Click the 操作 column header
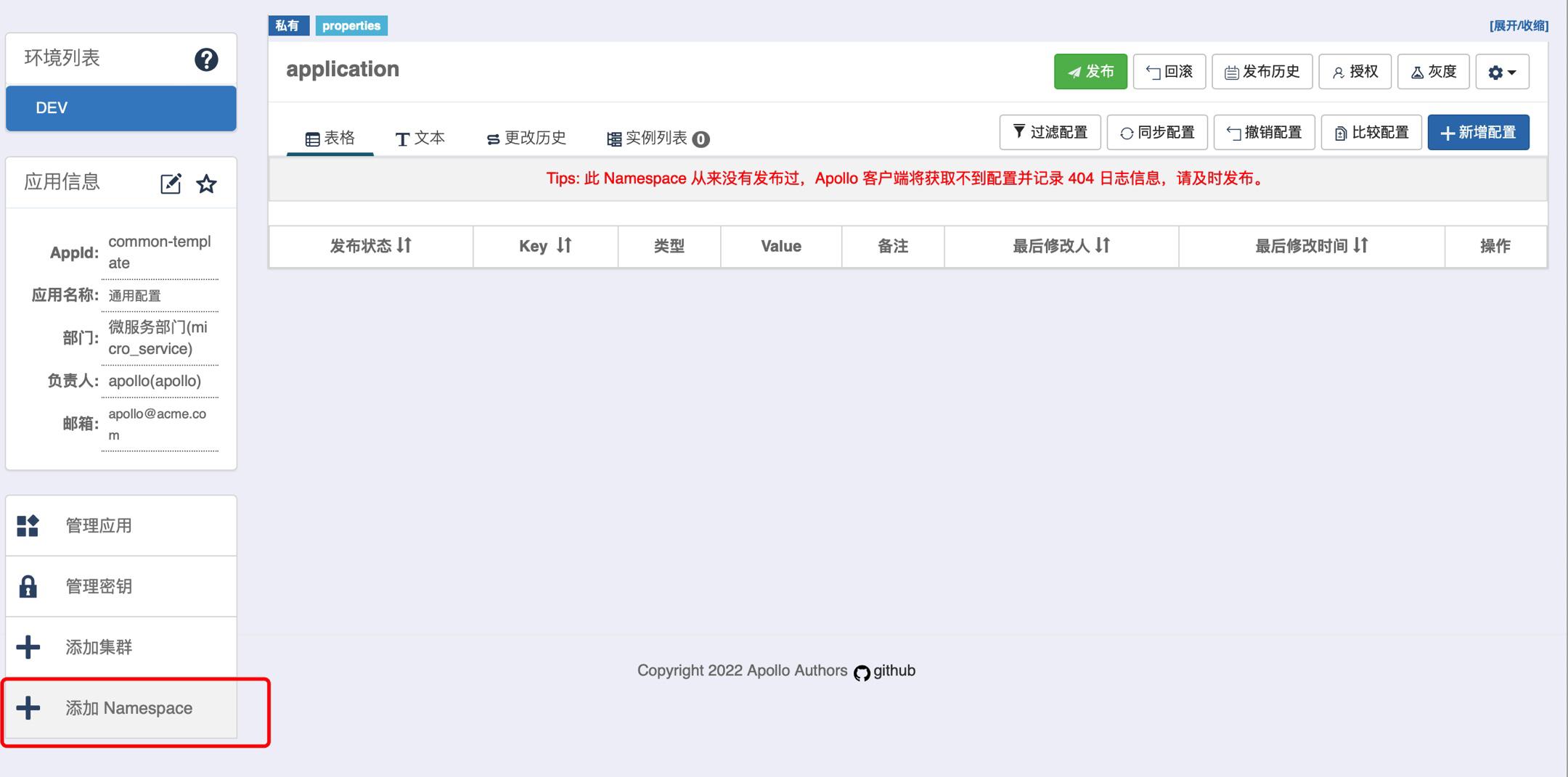 1495,246
